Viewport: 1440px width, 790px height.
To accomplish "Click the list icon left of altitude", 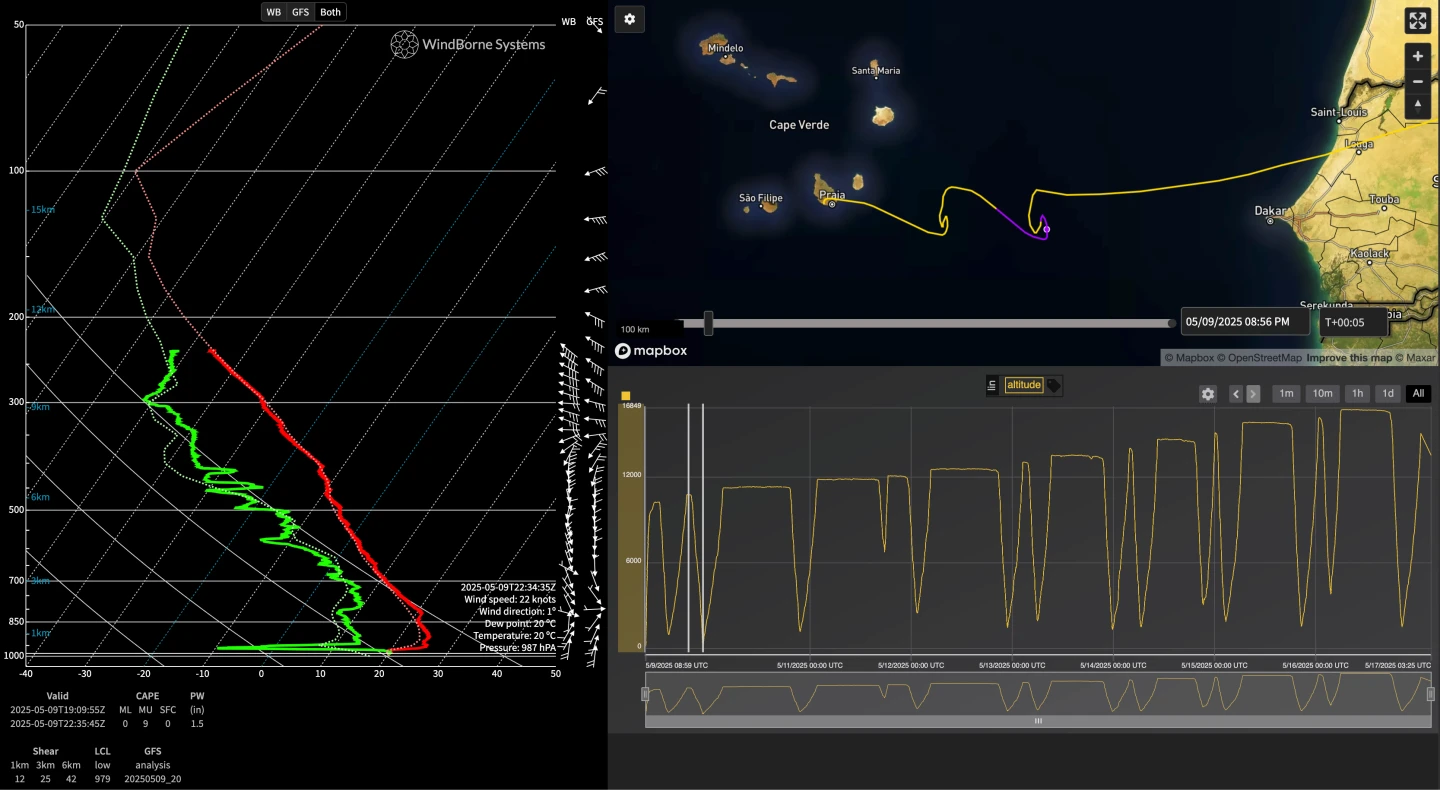I will (992, 385).
